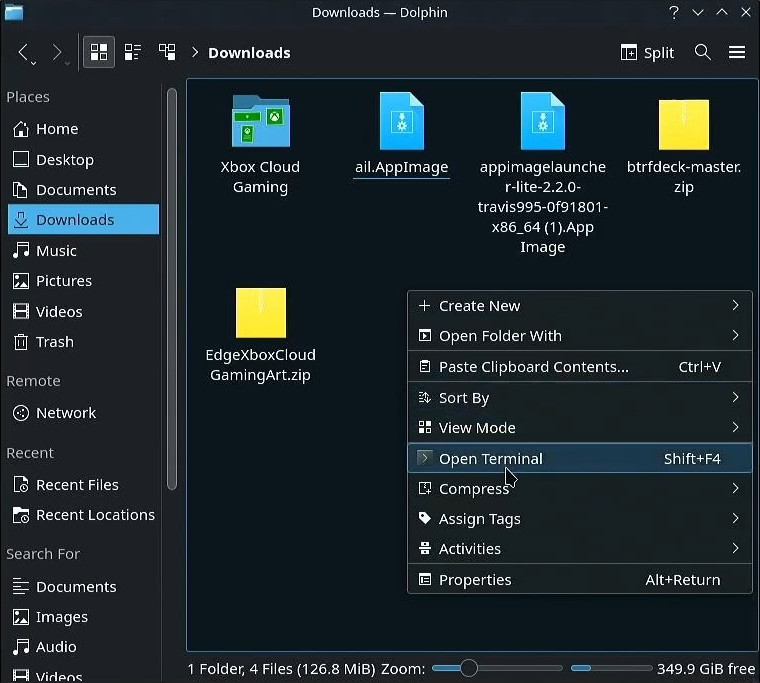Click the btrfdeck-master.zip file name
Screen dimensions: 760x683
pyautogui.click(x=683, y=177)
